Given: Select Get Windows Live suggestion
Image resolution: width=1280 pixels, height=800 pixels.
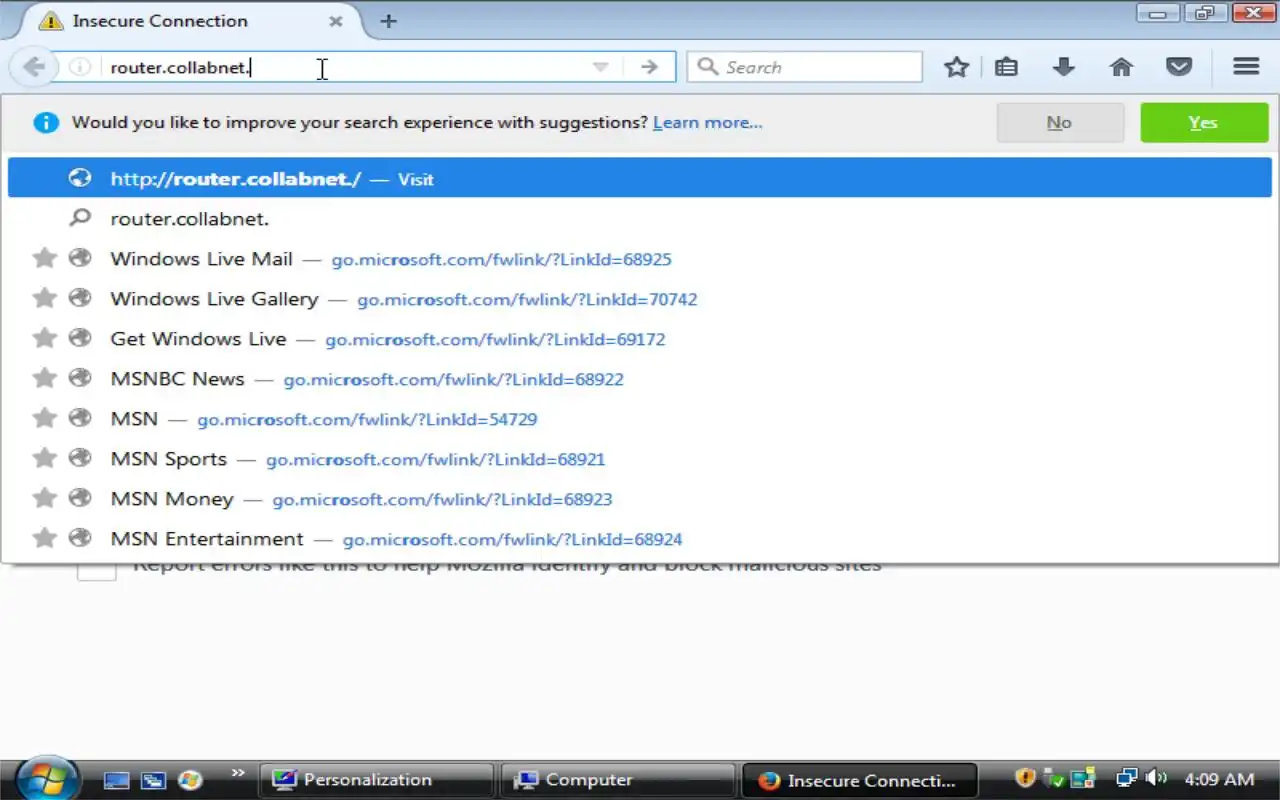Looking at the screenshot, I should [x=640, y=339].
